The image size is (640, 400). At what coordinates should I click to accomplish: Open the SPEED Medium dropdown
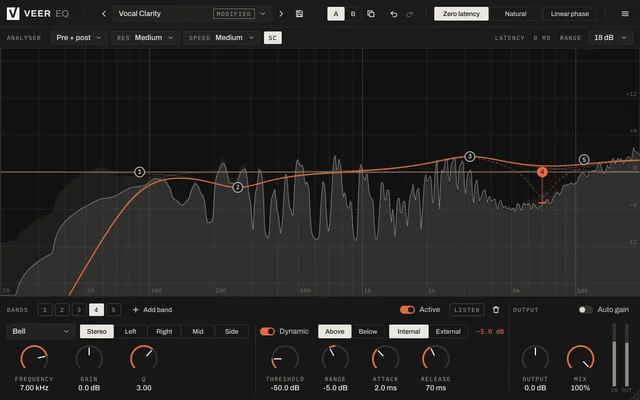(x=222, y=38)
